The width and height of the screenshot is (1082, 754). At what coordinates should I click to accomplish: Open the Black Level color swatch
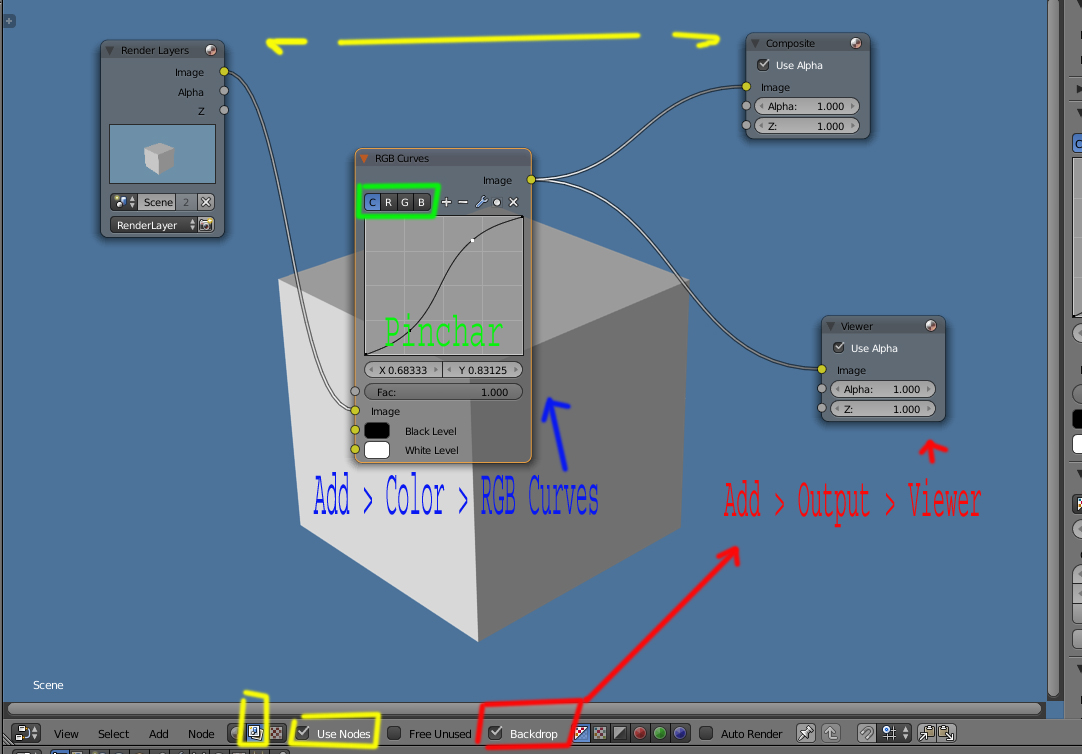click(x=377, y=430)
